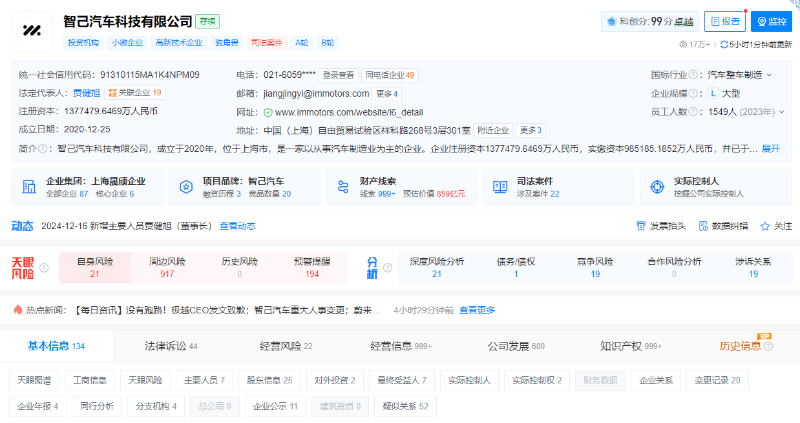Click the 国标行业 help question icon
The height and width of the screenshot is (423, 800).
pyautogui.click(x=692, y=75)
